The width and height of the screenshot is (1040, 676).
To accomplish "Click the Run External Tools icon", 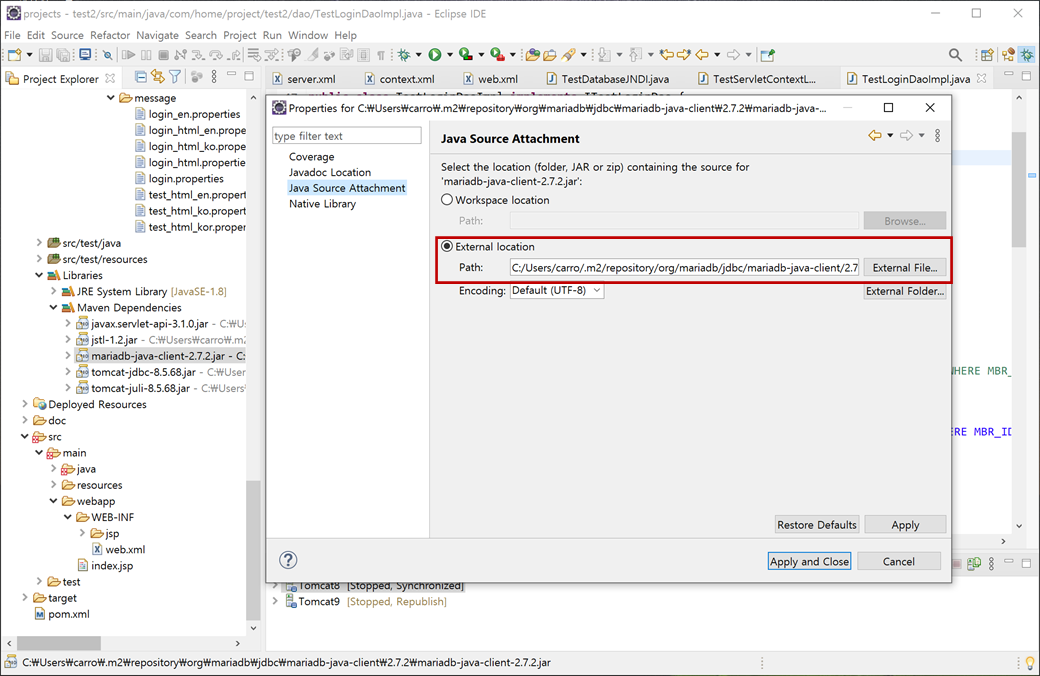I will [x=497, y=55].
